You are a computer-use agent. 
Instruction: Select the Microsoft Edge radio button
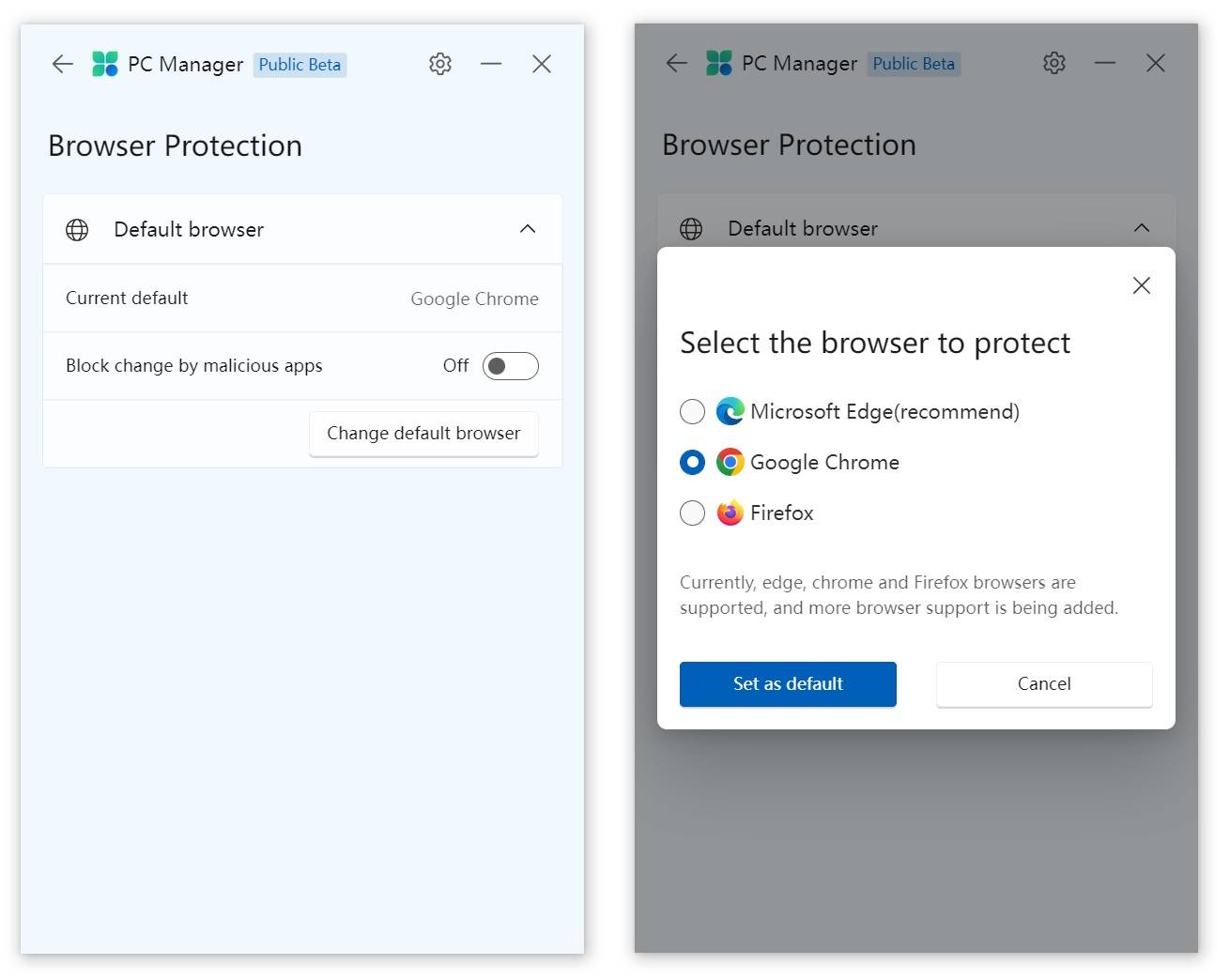(x=692, y=411)
